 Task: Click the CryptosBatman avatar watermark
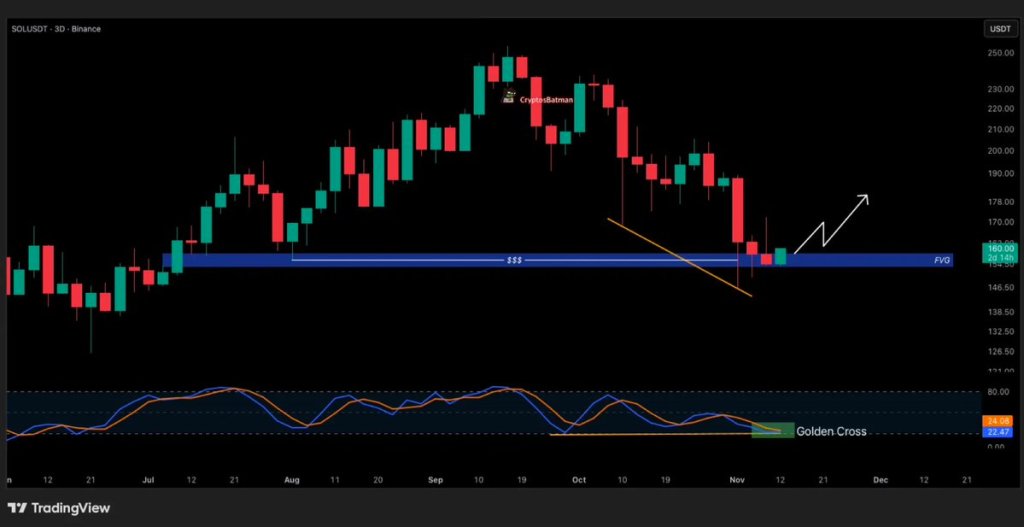(509, 97)
